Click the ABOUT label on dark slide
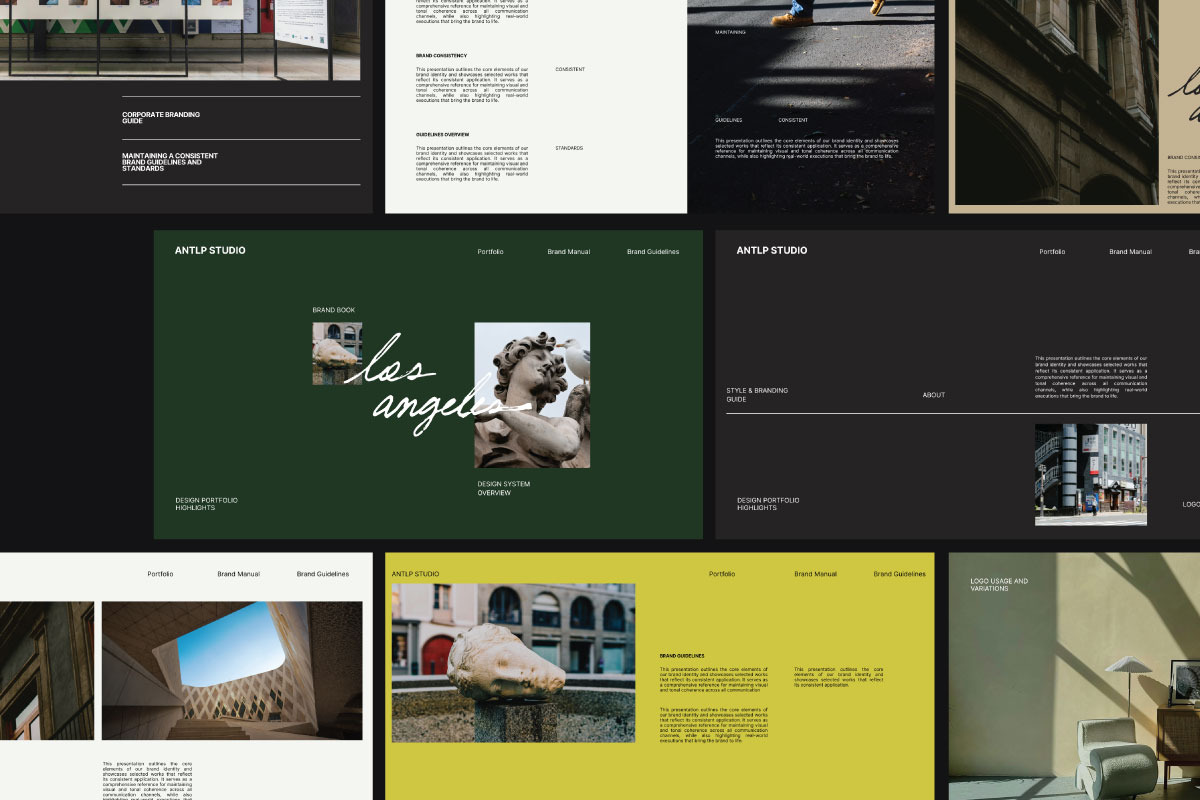Screen dimensions: 1200x800 (x=933, y=396)
